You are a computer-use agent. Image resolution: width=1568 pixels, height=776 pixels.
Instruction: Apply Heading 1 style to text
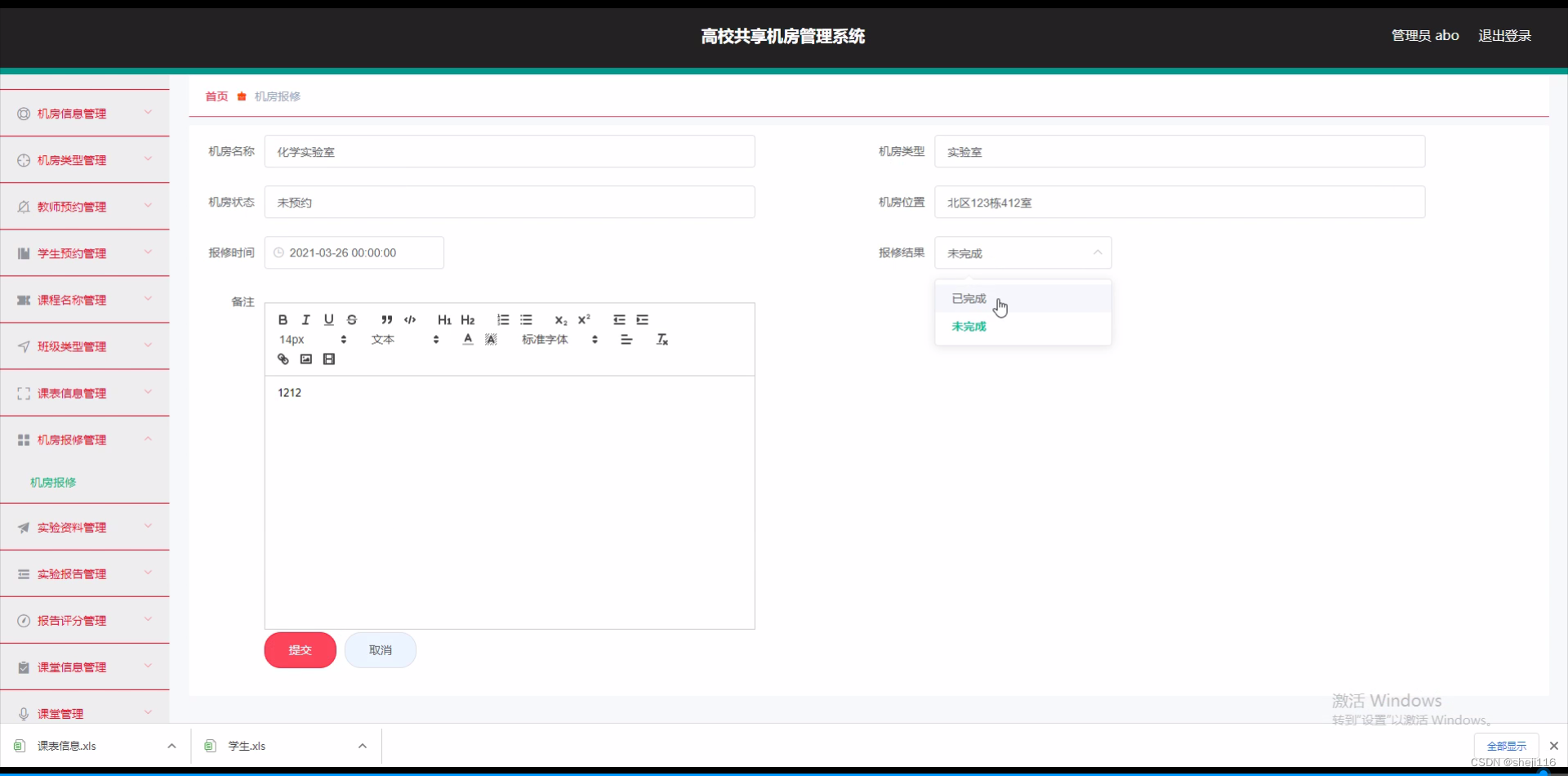coord(443,320)
